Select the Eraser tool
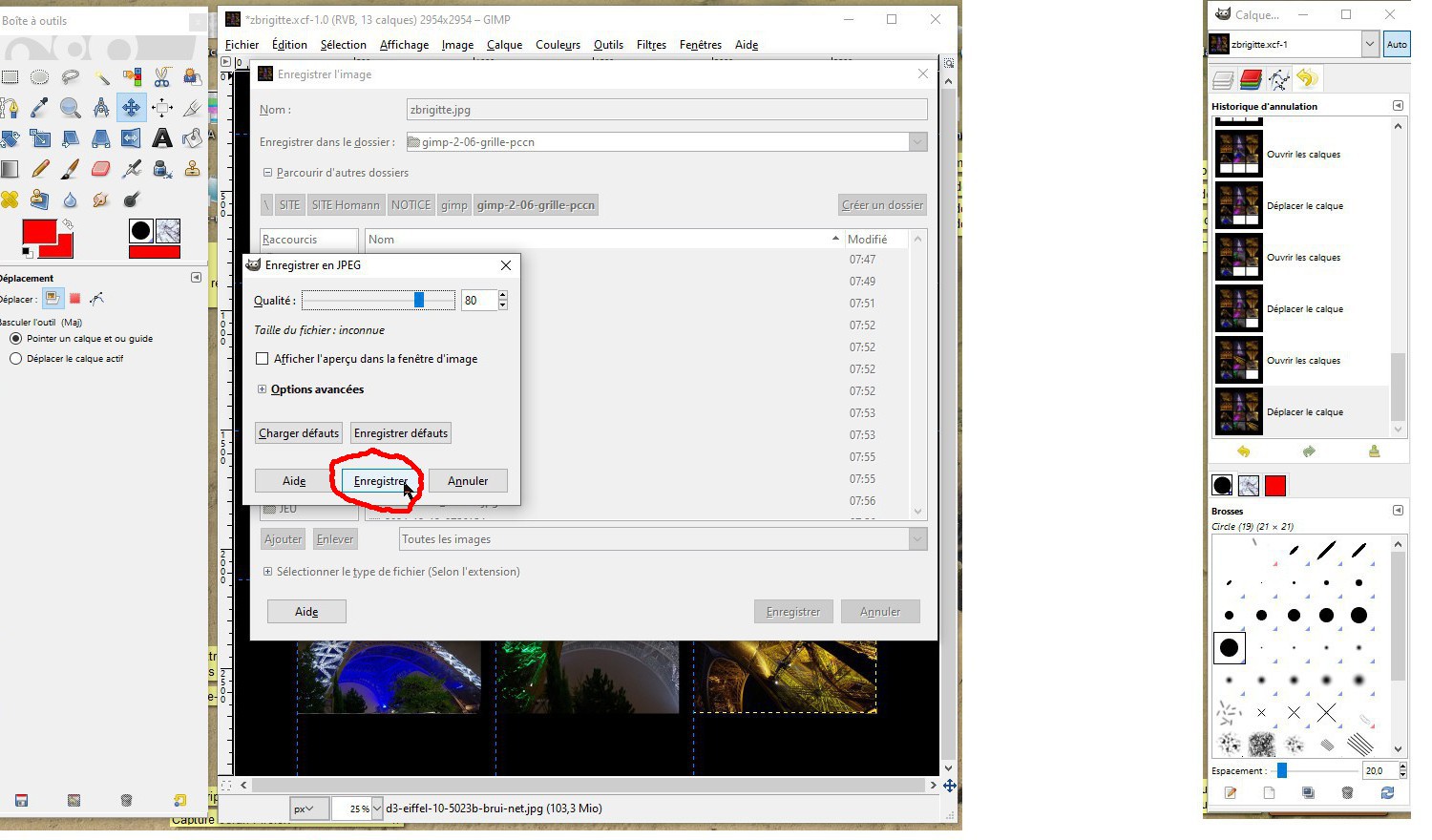 point(101,169)
